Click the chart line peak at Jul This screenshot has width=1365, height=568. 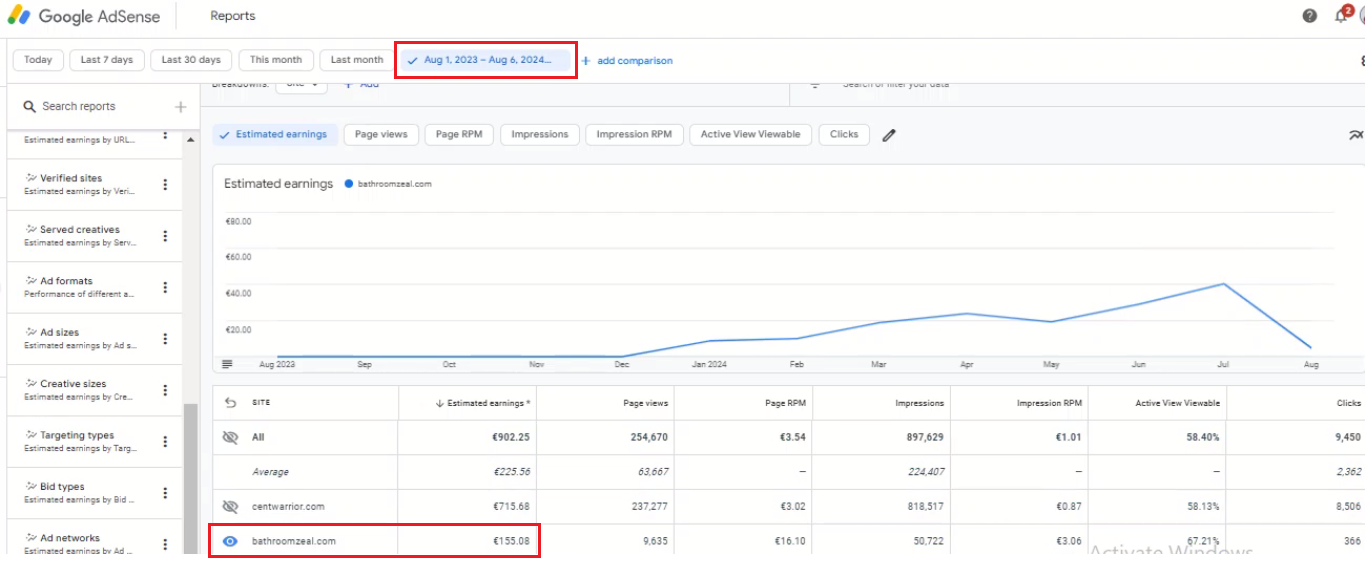point(1224,284)
